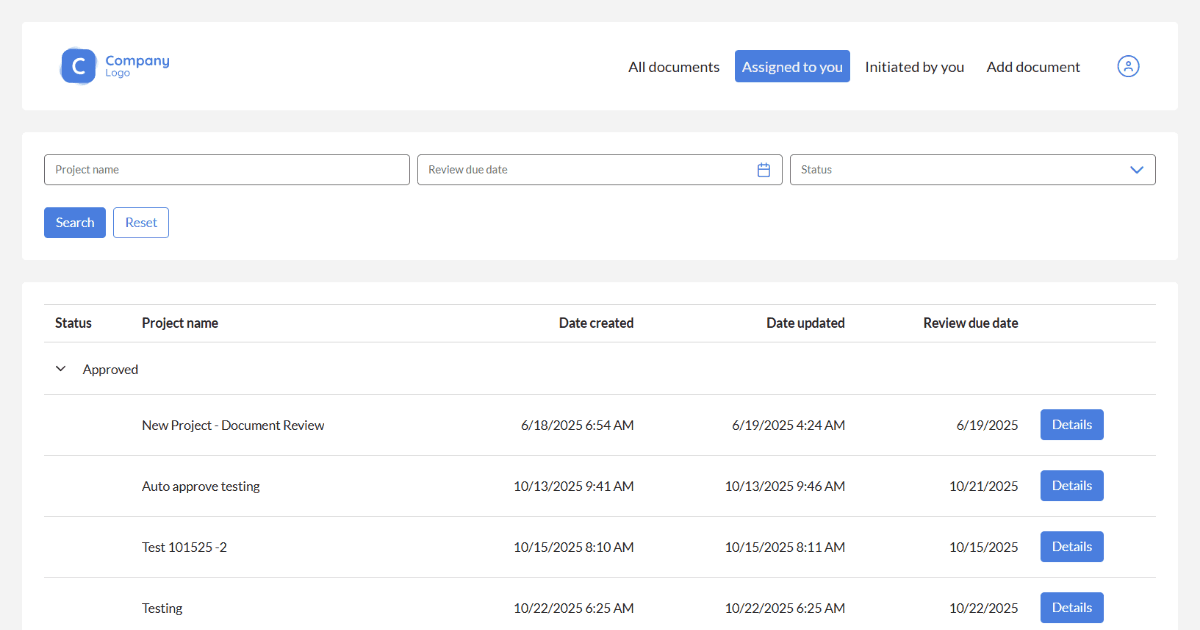Select the Assigned to you tab

pyautogui.click(x=792, y=67)
